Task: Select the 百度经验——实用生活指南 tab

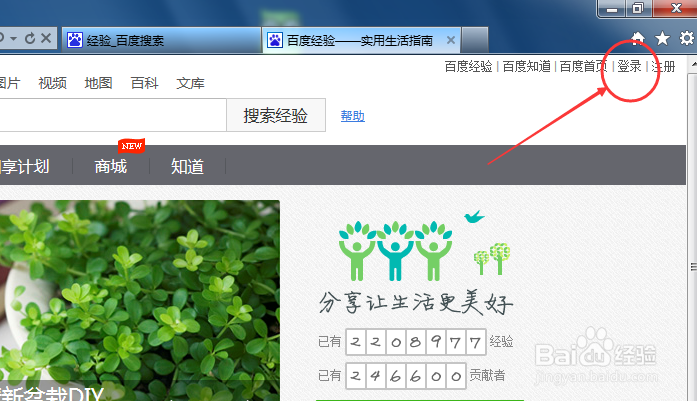Action: tap(361, 40)
